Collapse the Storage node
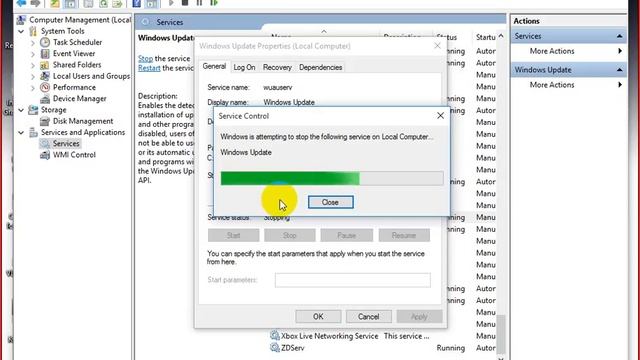The image size is (640, 360). [21, 110]
